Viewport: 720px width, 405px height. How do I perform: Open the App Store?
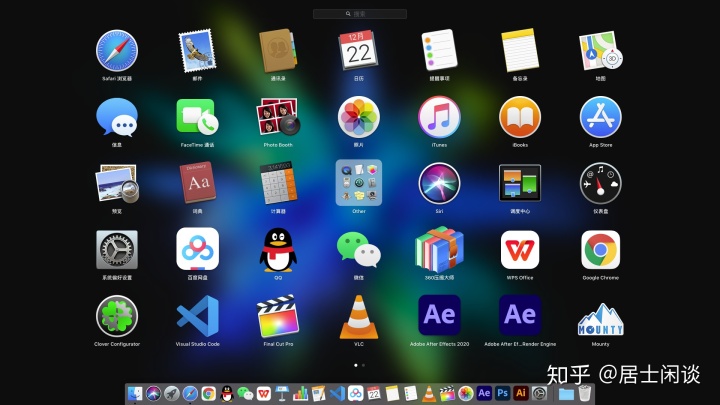point(601,117)
